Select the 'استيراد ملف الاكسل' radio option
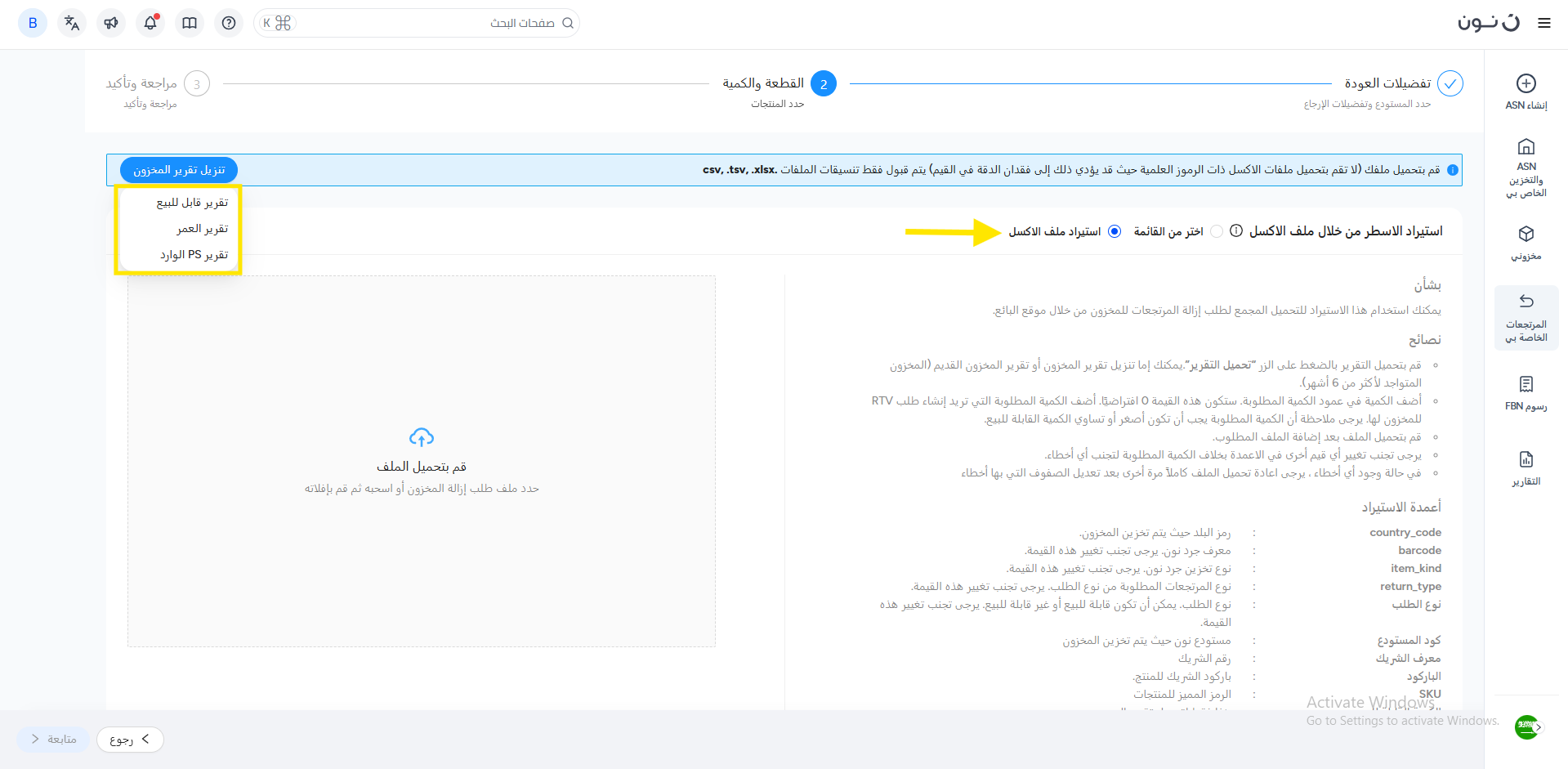 pos(1114,231)
